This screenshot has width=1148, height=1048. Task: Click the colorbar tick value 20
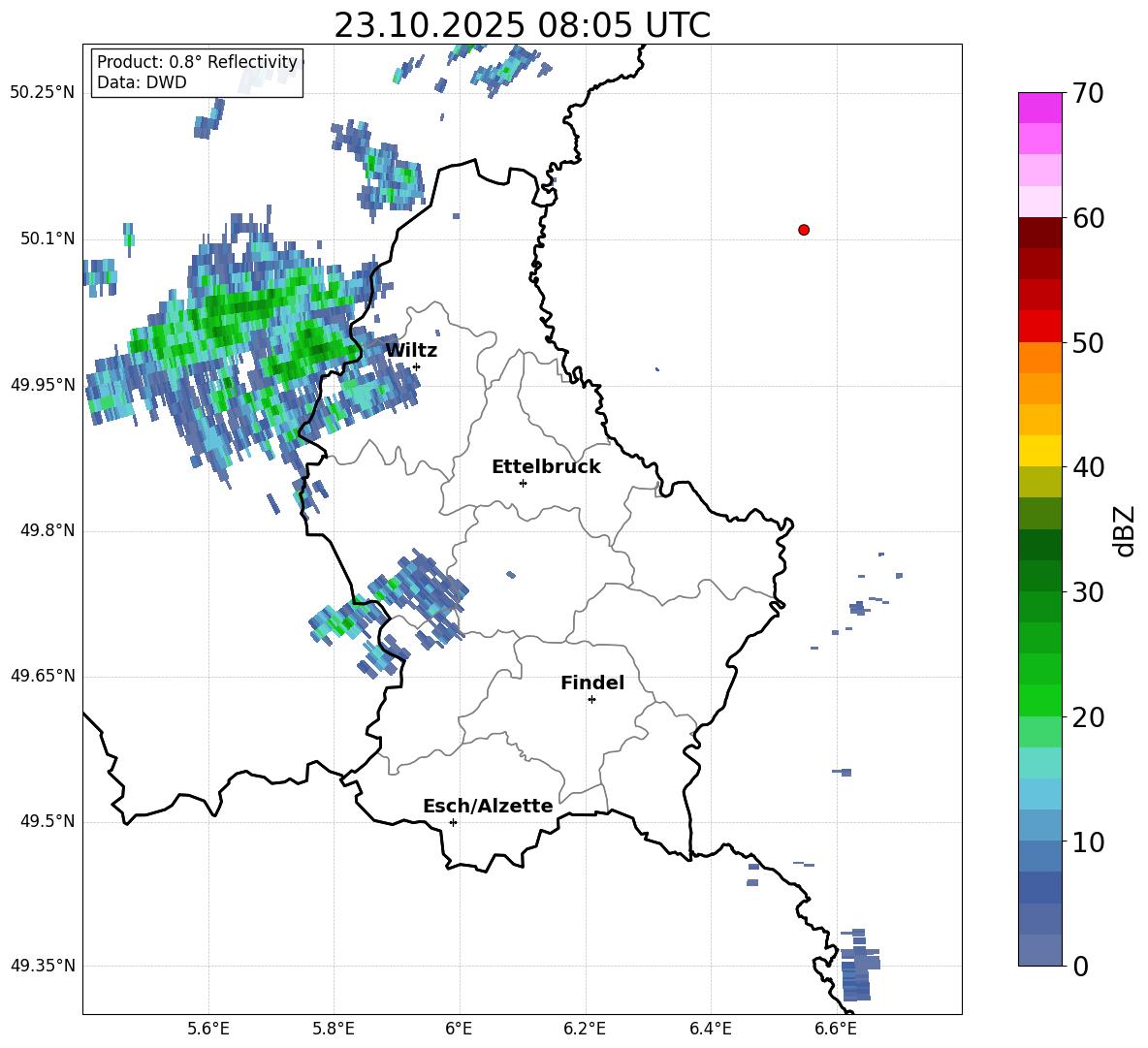pyautogui.click(x=1088, y=717)
